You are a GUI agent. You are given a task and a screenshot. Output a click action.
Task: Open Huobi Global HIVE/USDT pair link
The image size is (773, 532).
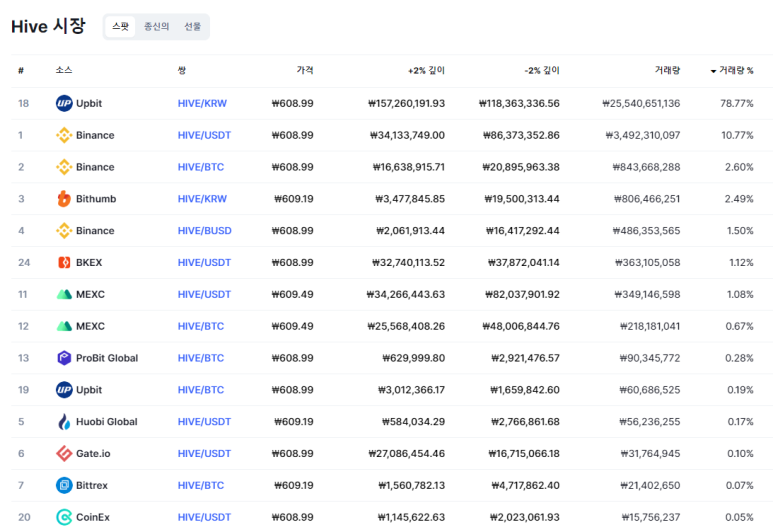click(x=204, y=422)
